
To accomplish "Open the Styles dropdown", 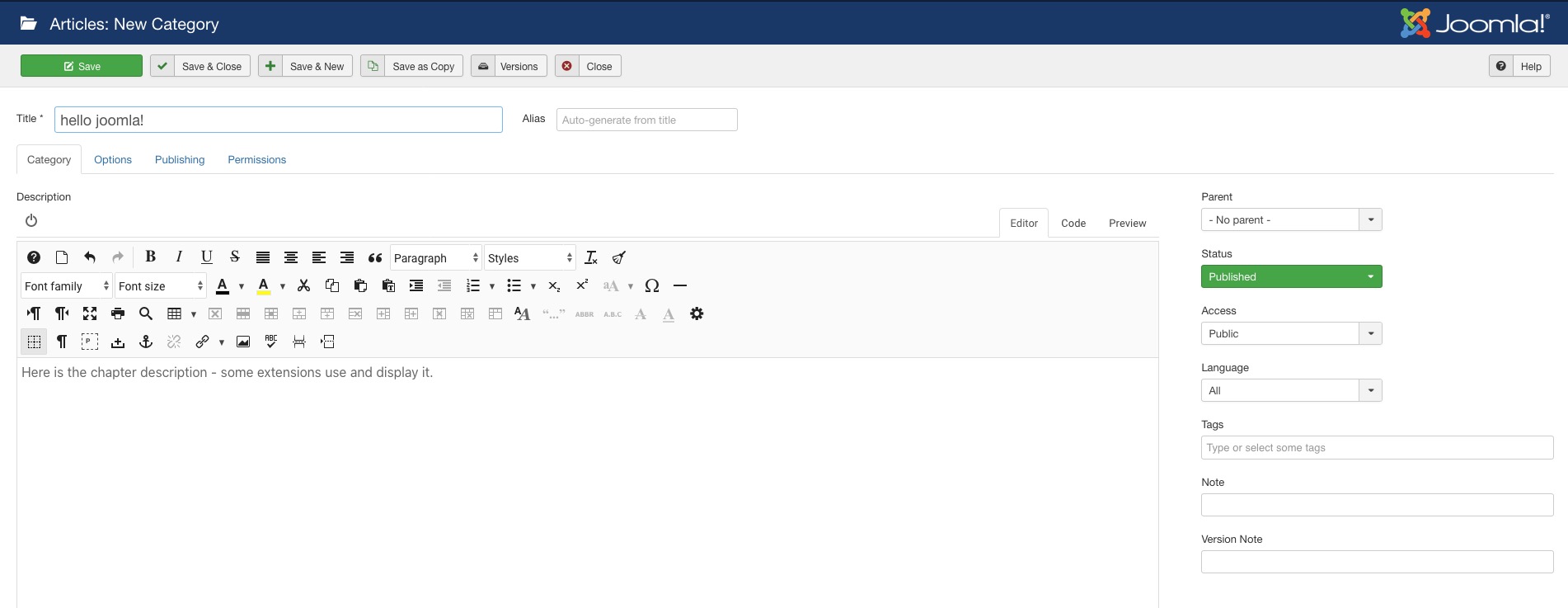I will click(530, 258).
